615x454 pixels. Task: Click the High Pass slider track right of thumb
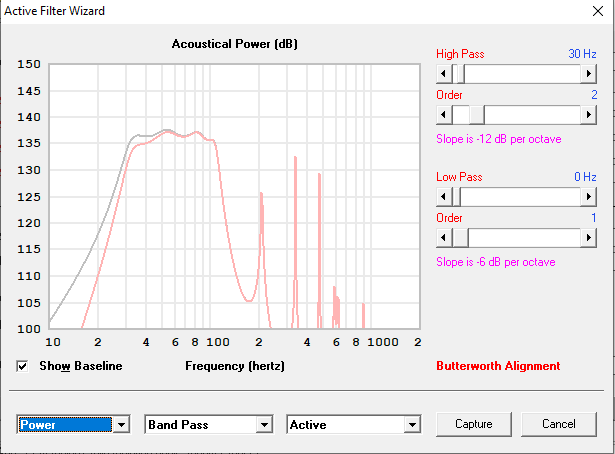tap(522, 73)
